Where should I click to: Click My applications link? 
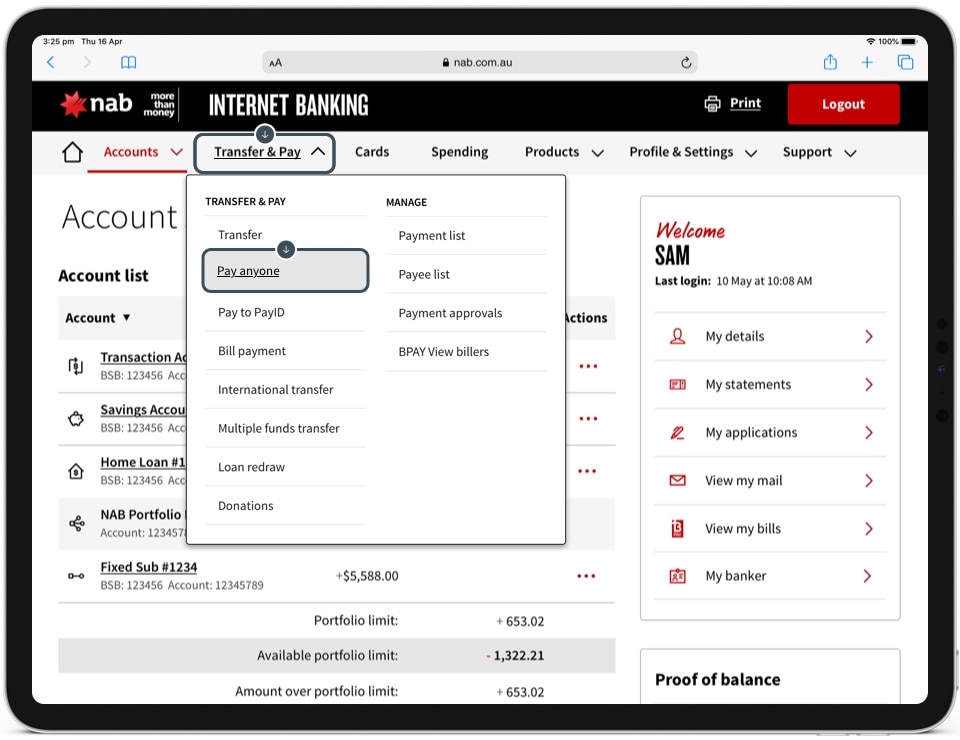tap(751, 433)
